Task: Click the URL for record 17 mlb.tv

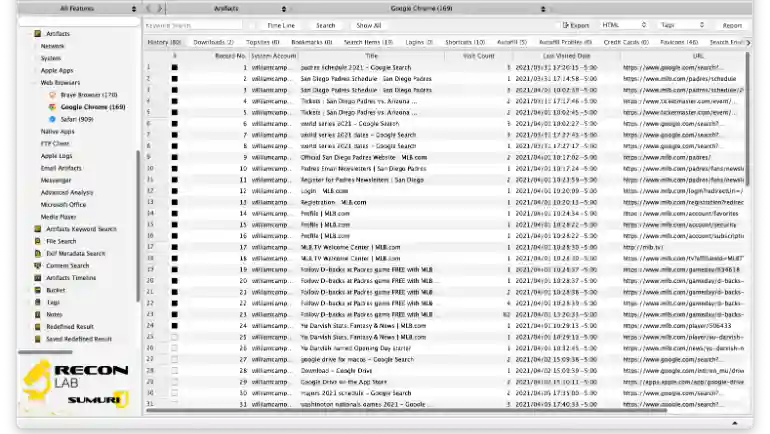Action: coord(643,247)
